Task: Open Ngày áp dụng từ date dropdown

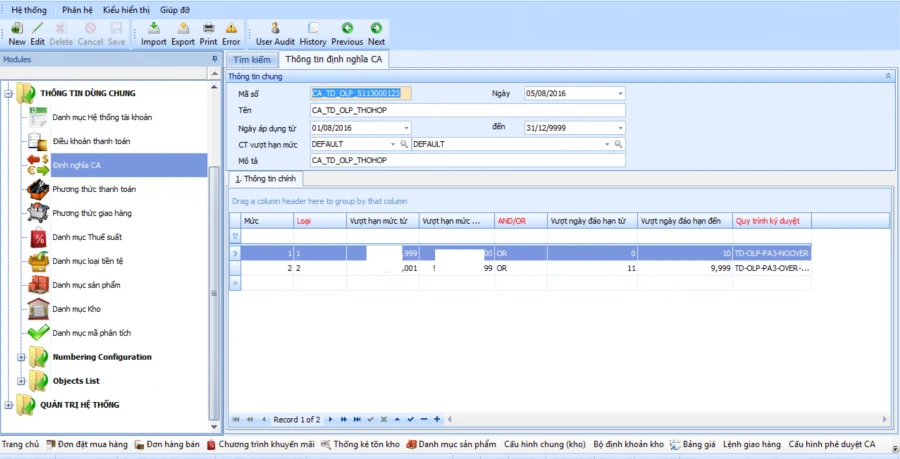Action: (406, 128)
